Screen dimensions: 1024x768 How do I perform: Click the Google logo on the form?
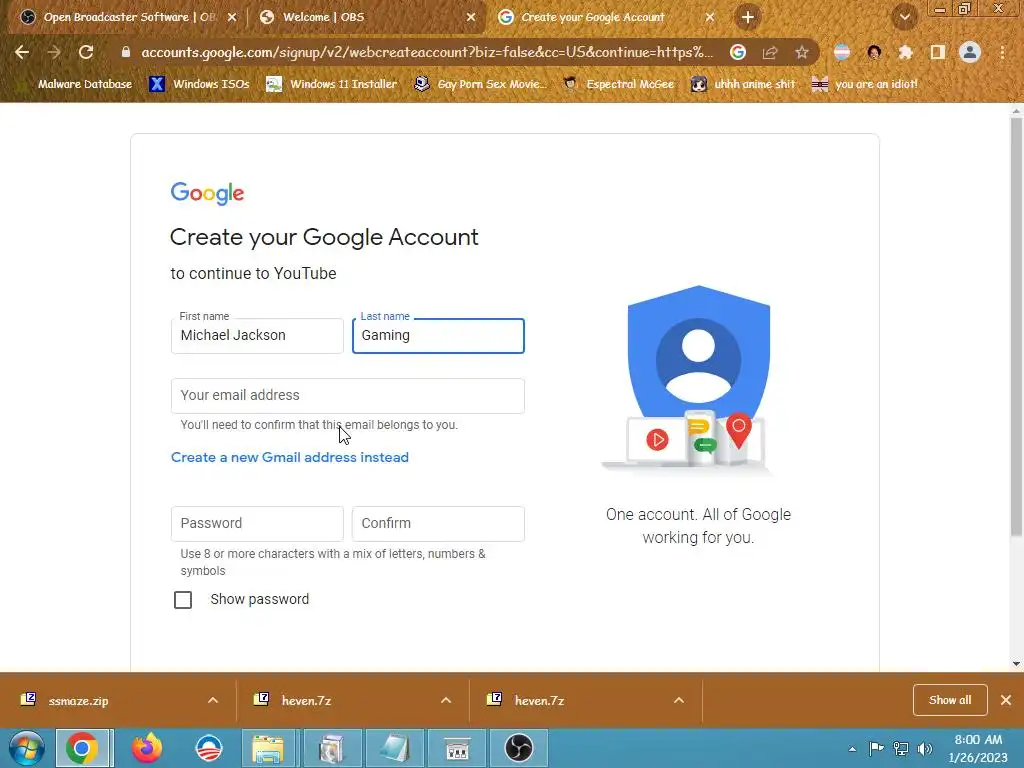coord(207,193)
